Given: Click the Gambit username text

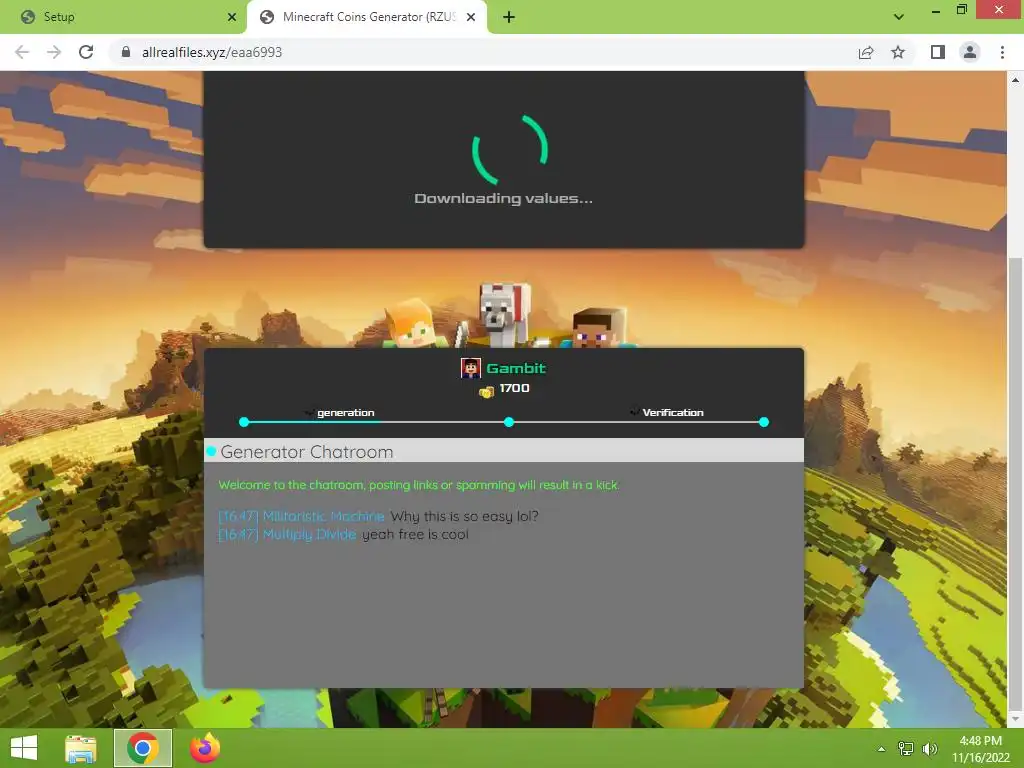Looking at the screenshot, I should click(x=516, y=368).
